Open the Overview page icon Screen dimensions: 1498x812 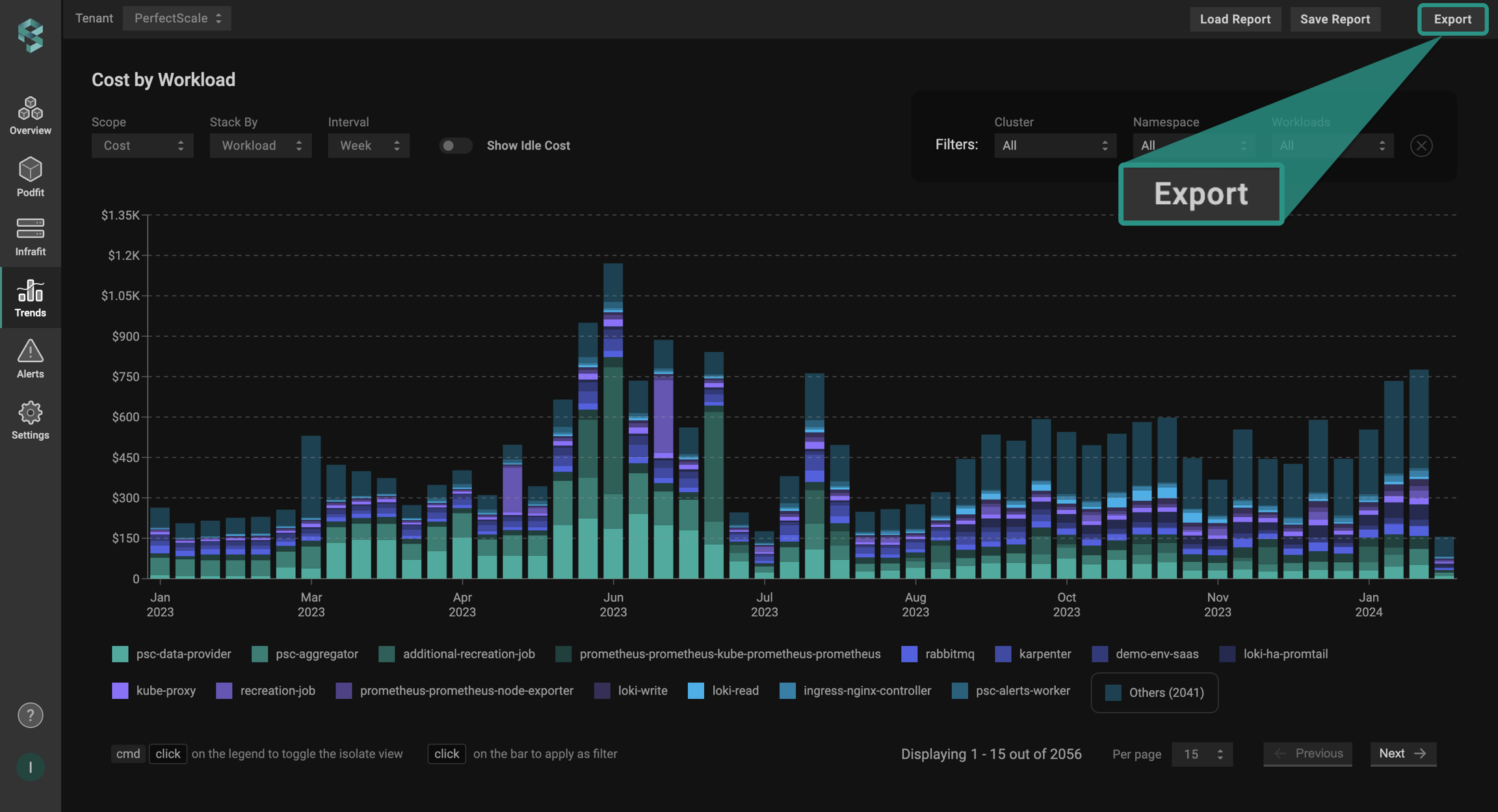[x=30, y=109]
